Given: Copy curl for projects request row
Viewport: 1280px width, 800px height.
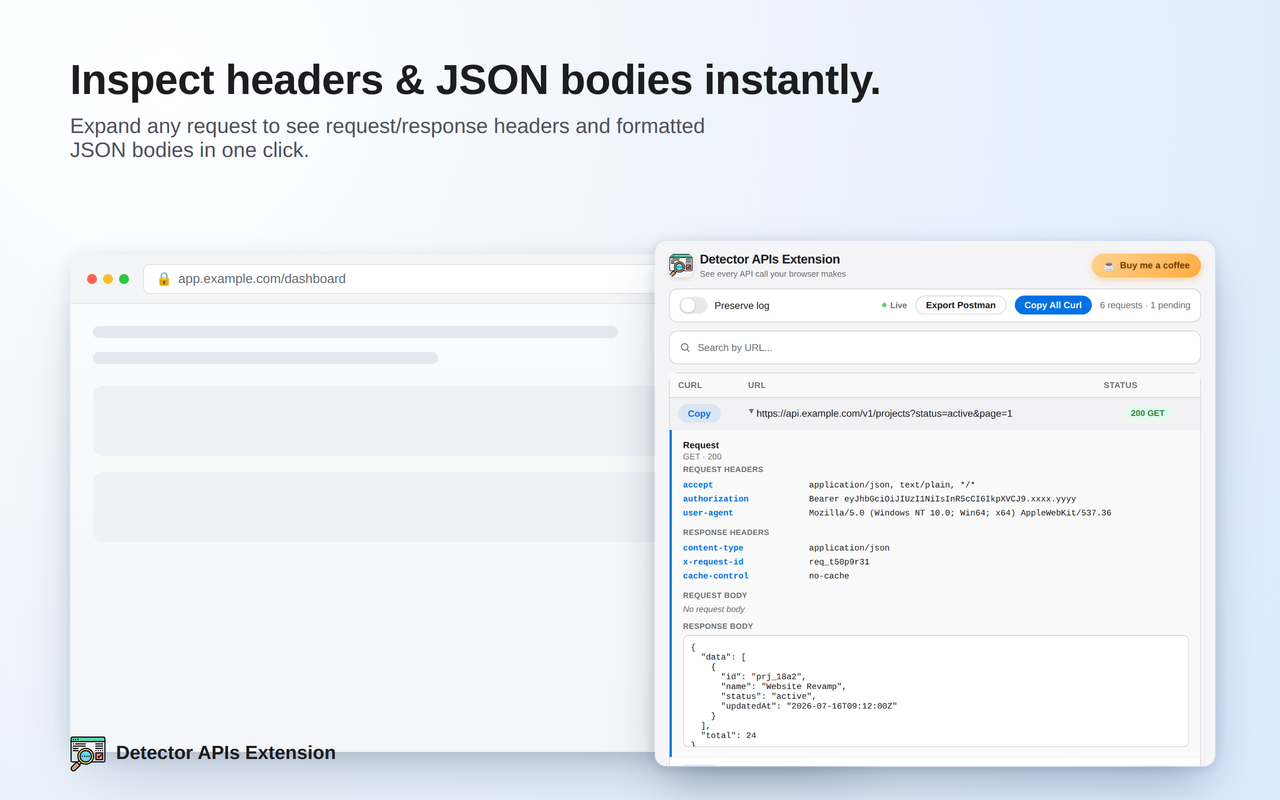Looking at the screenshot, I should tap(699, 413).
